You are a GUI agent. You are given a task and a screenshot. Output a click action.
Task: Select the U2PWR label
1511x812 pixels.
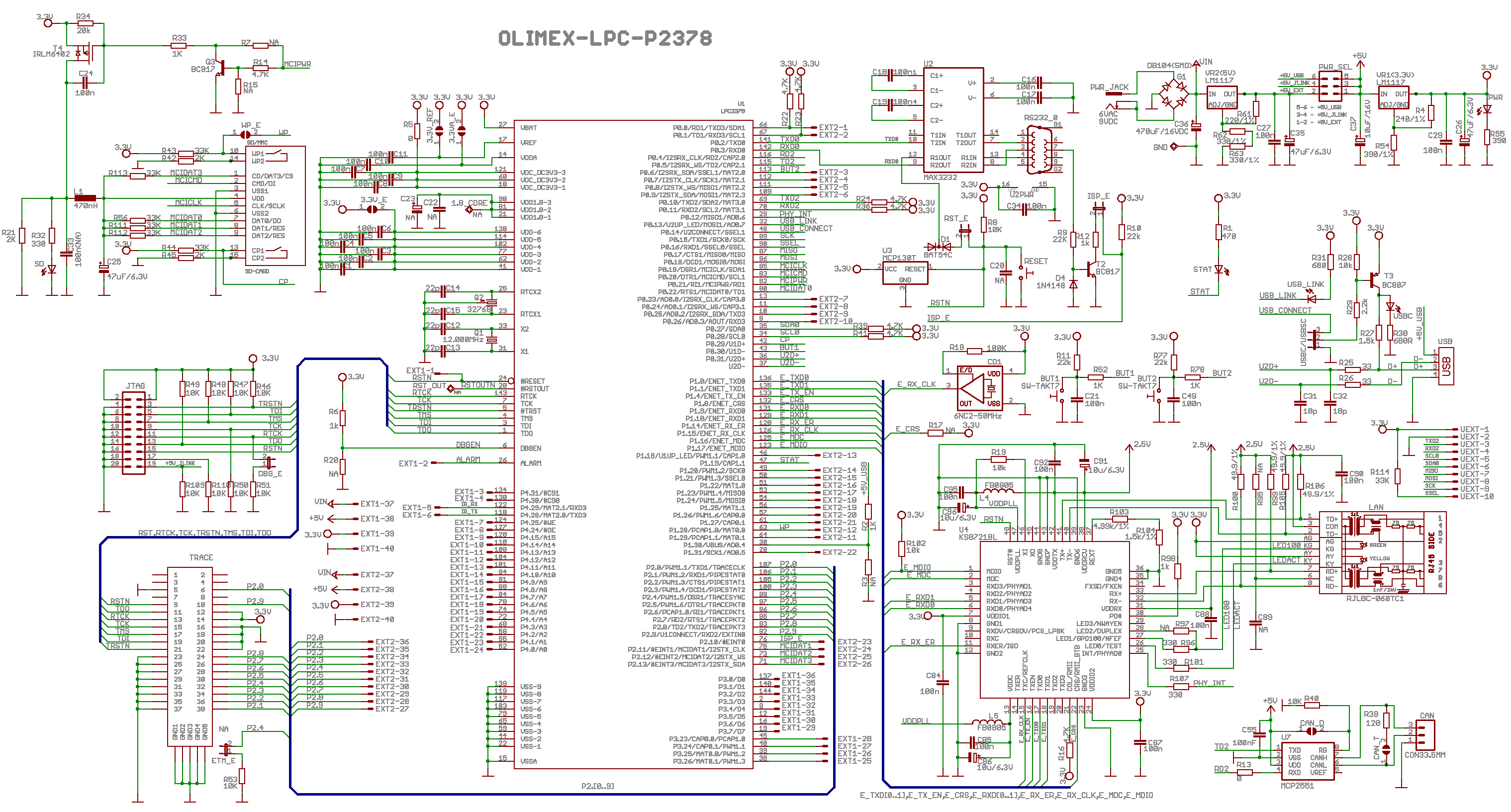pyautogui.click(x=1022, y=194)
